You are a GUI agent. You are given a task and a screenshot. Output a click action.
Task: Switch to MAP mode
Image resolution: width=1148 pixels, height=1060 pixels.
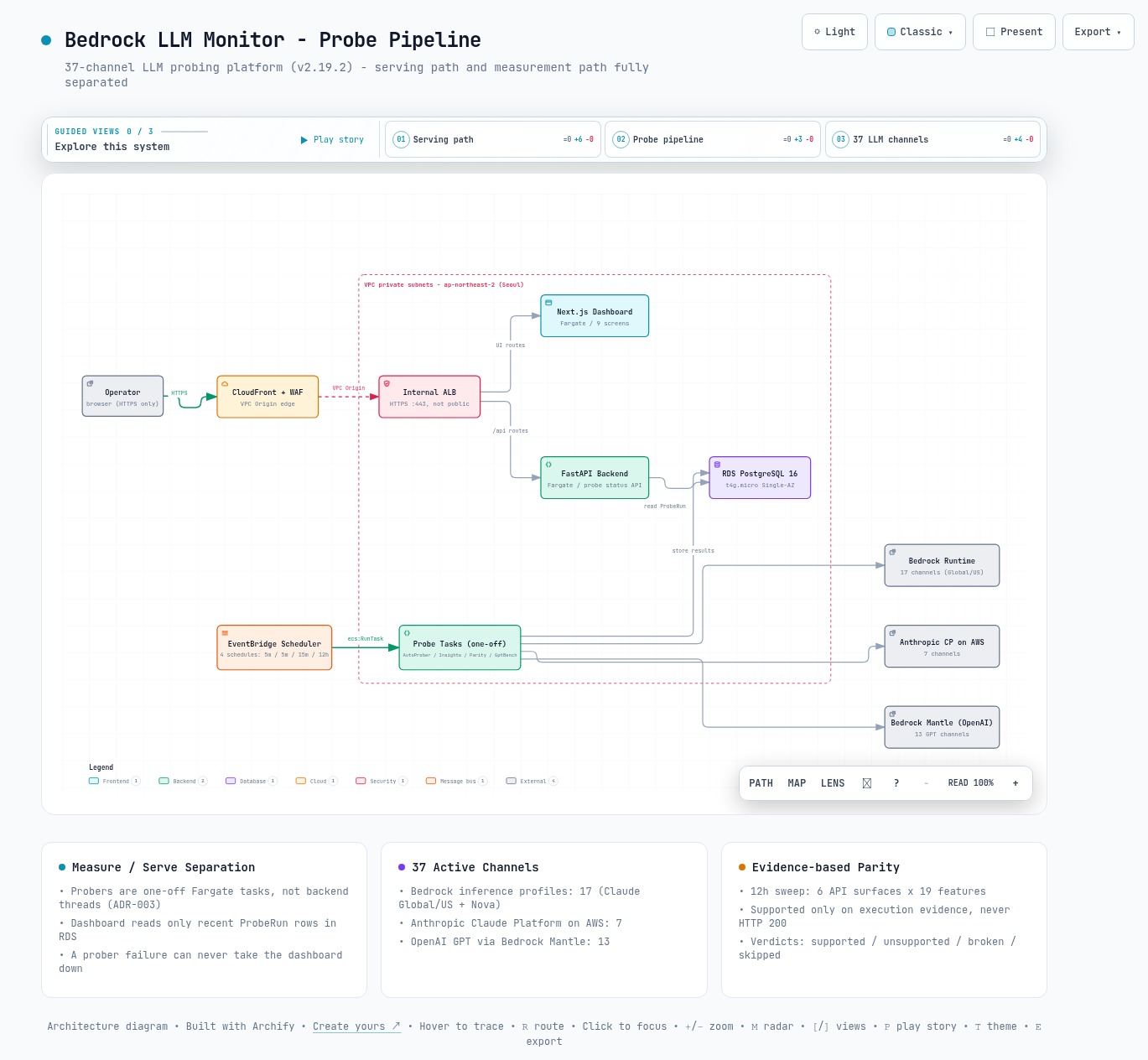pos(797,783)
